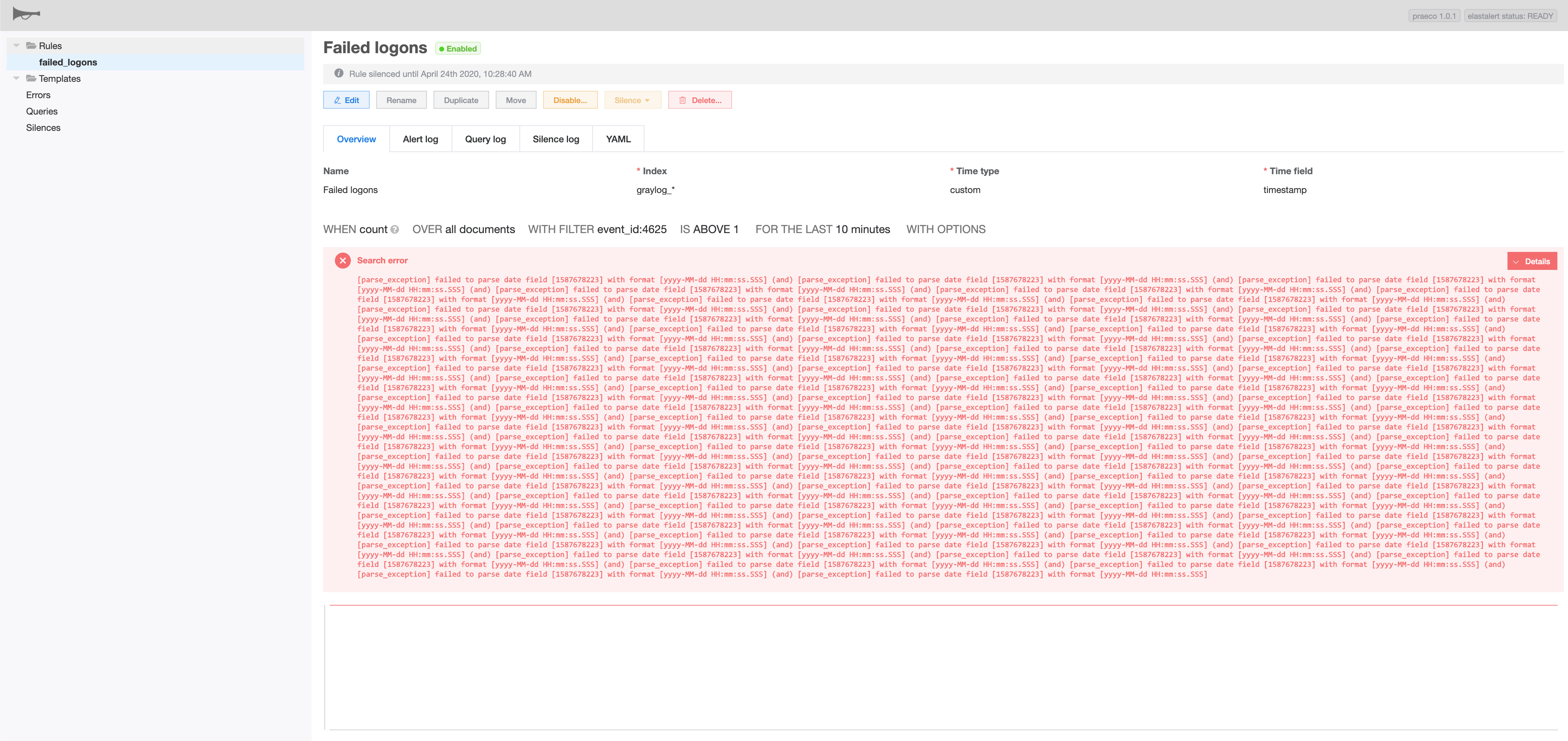Expand the error Details
This screenshot has width=1568, height=741.
click(1533, 260)
